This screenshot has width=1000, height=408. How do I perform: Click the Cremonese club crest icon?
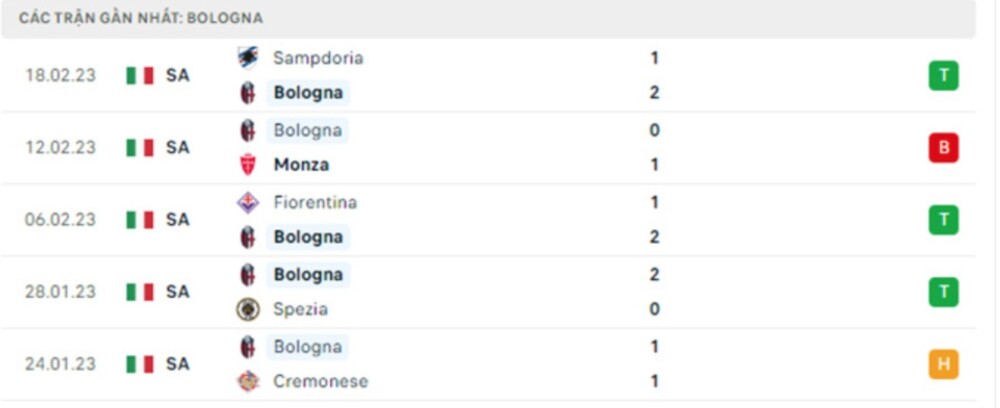pos(247,381)
